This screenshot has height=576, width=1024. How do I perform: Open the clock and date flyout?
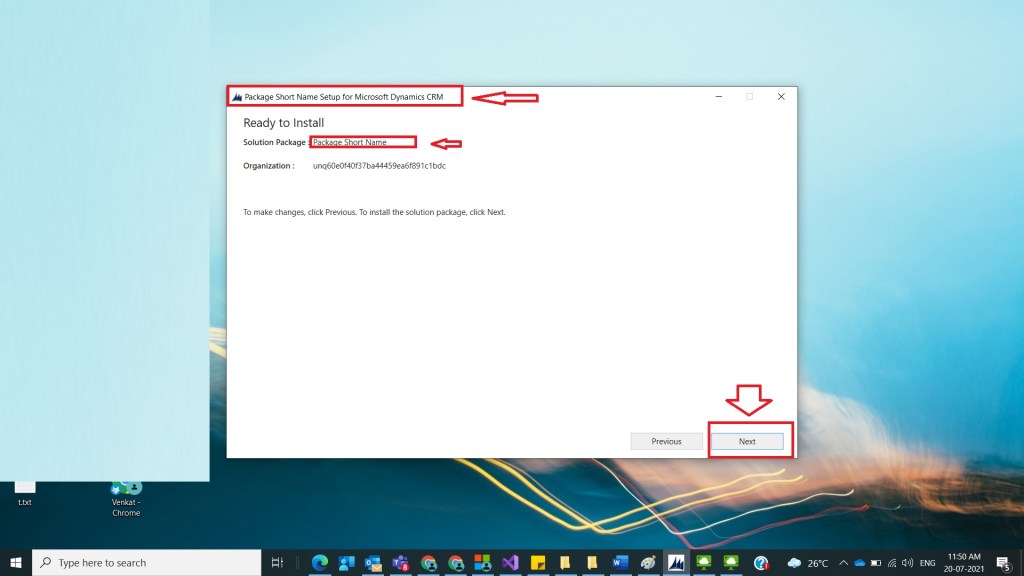point(962,563)
